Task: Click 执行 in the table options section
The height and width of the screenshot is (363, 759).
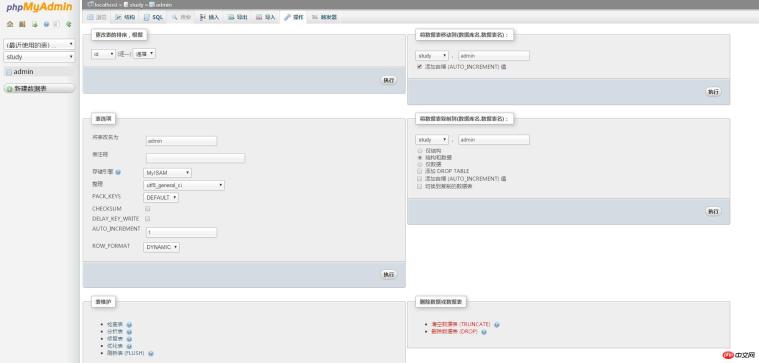Action: (389, 274)
